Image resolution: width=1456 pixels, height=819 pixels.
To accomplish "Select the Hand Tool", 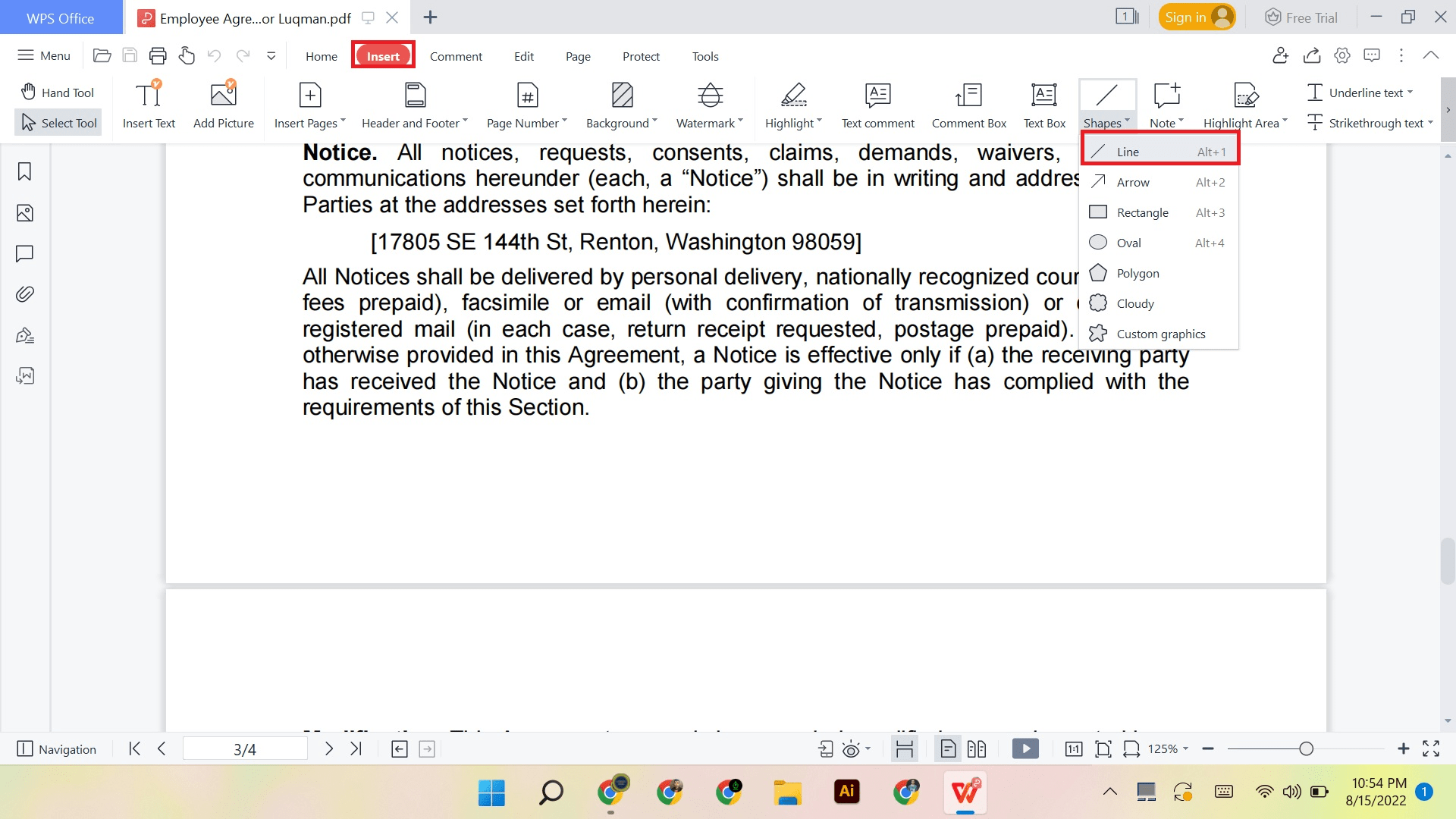I will (58, 91).
